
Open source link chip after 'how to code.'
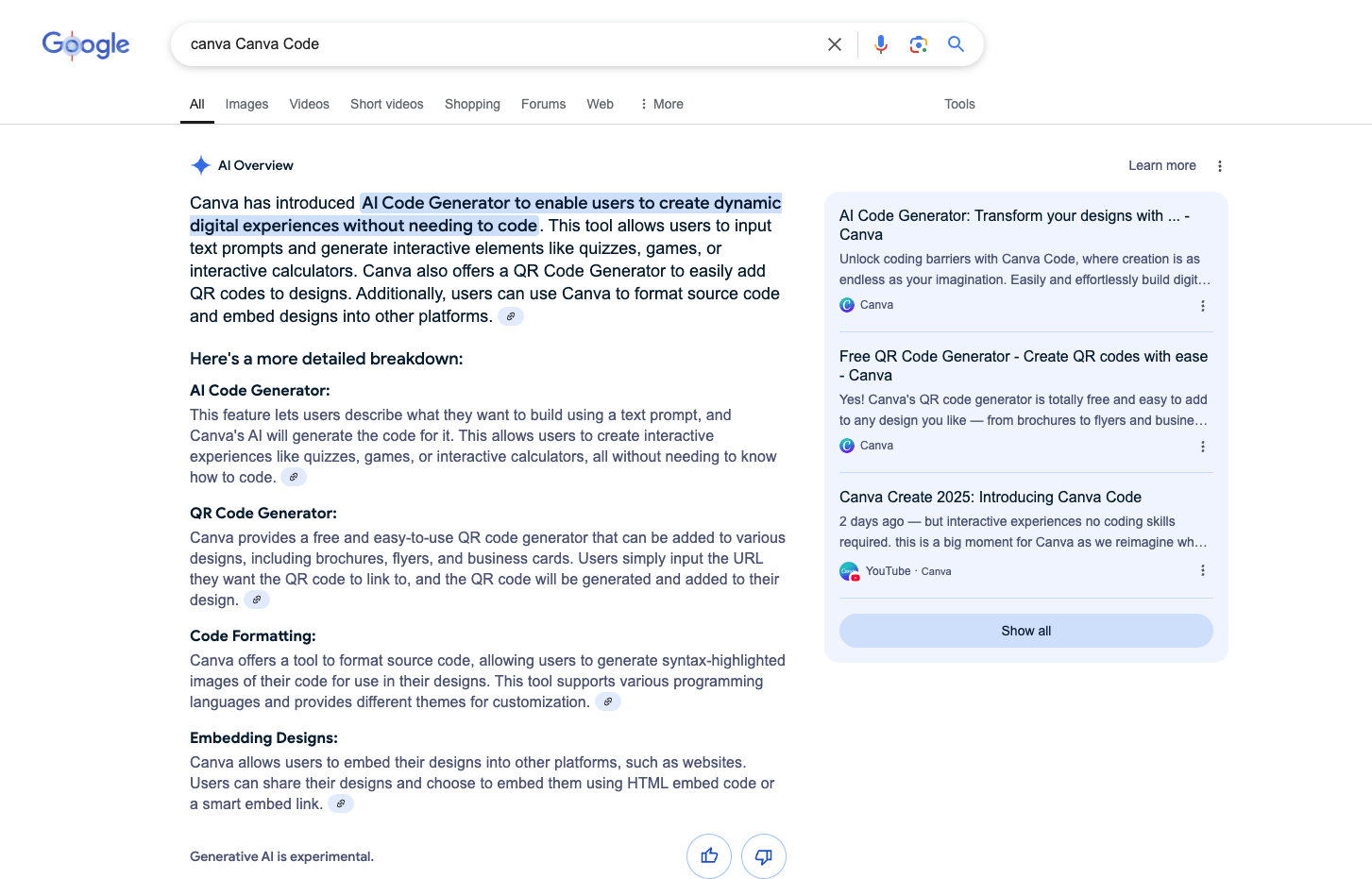pyautogui.click(x=294, y=477)
